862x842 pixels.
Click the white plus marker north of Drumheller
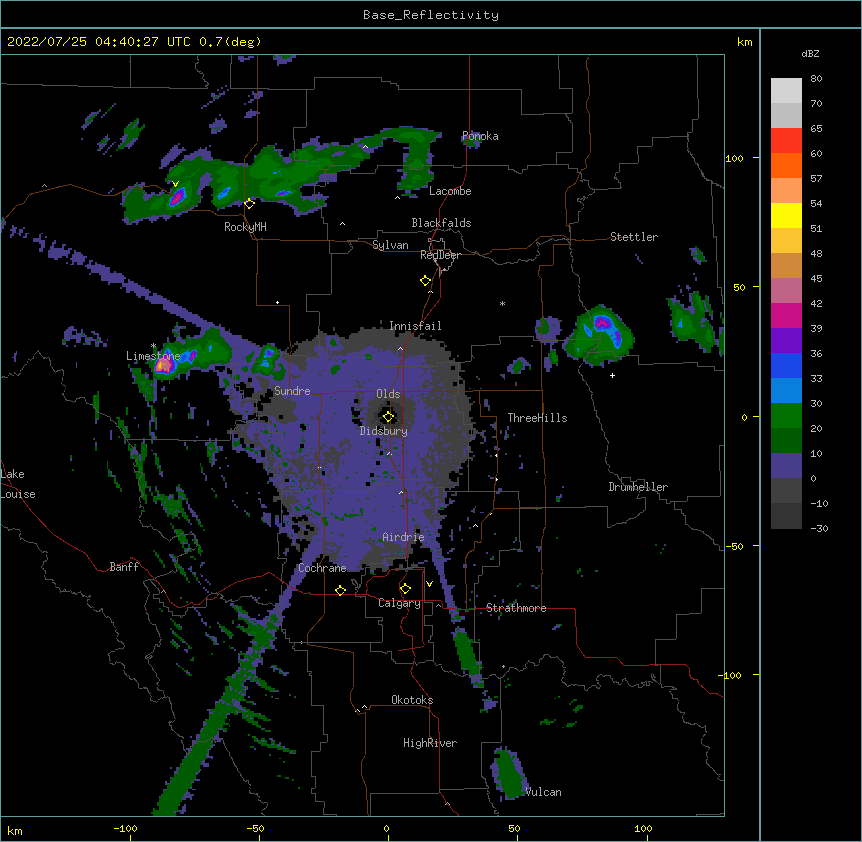612,375
